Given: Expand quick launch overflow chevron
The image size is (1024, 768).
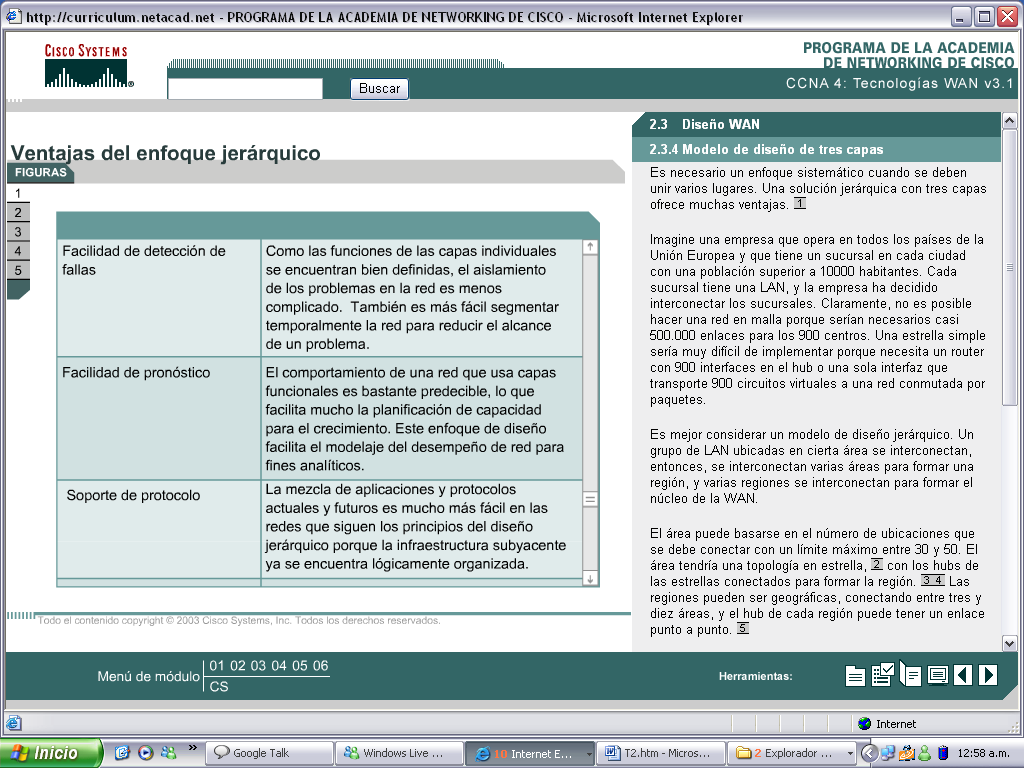Looking at the screenshot, I should (x=192, y=748).
